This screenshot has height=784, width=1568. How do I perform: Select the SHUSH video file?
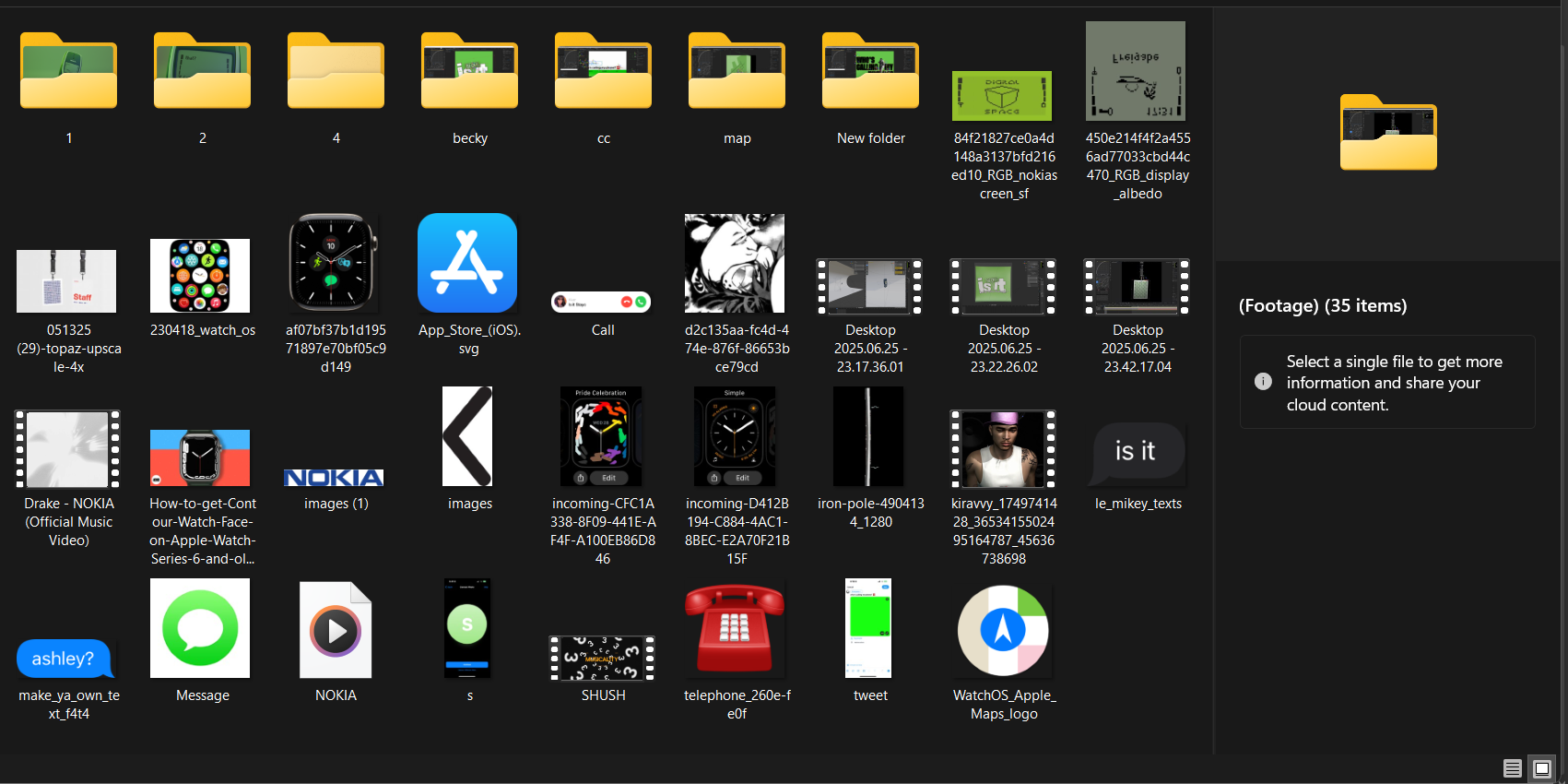[602, 659]
